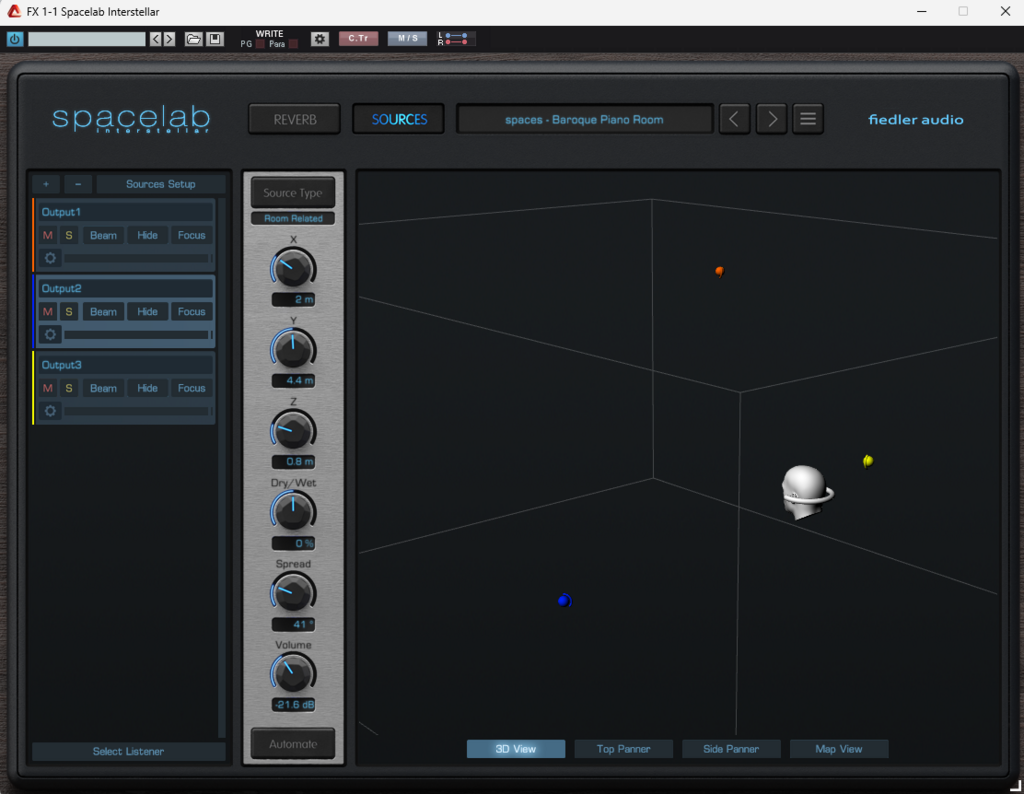Toggle Focus on Output1
This screenshot has width=1024, height=794.
[x=191, y=235]
